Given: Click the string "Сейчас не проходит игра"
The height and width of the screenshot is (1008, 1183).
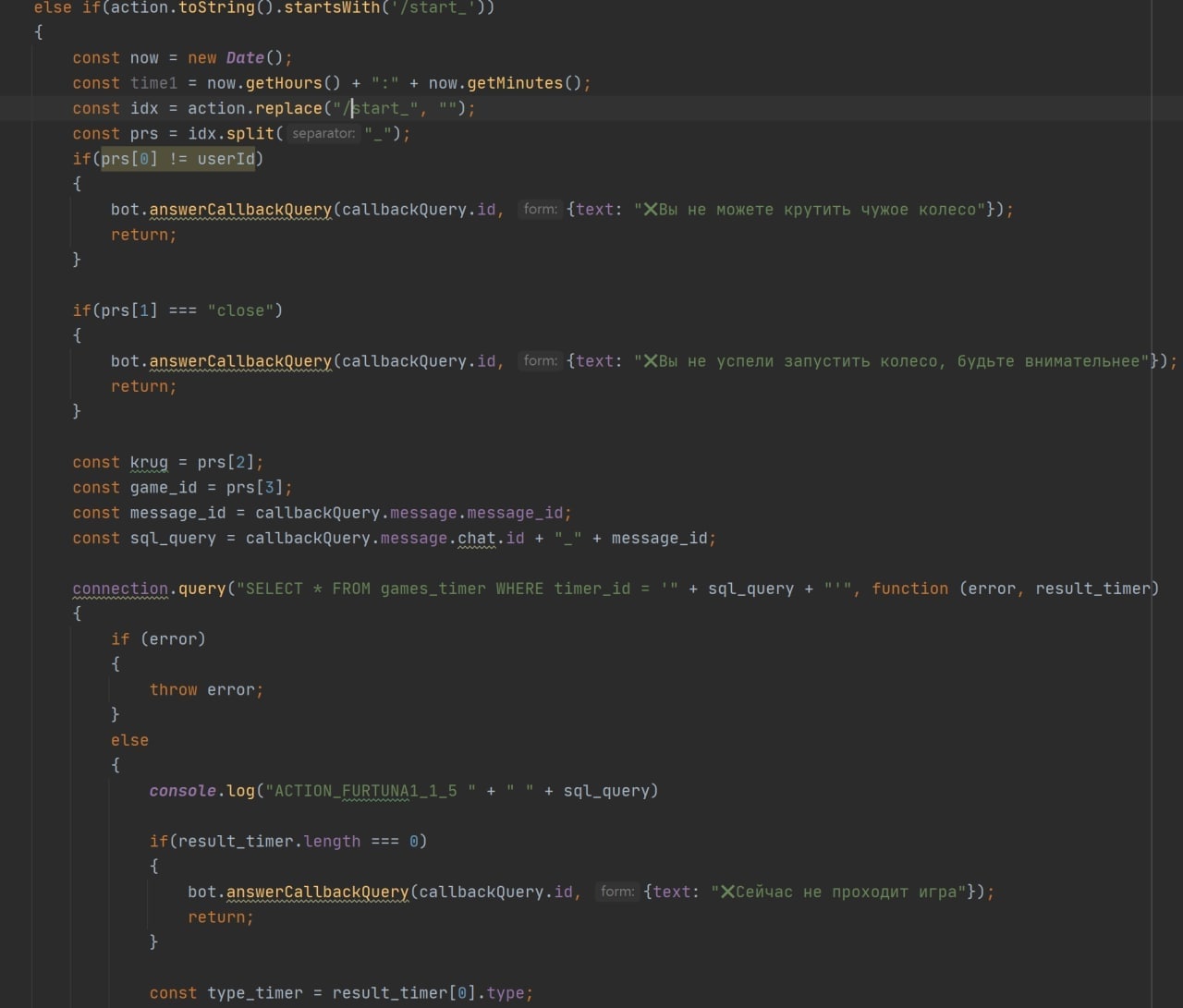Looking at the screenshot, I should tap(839, 893).
